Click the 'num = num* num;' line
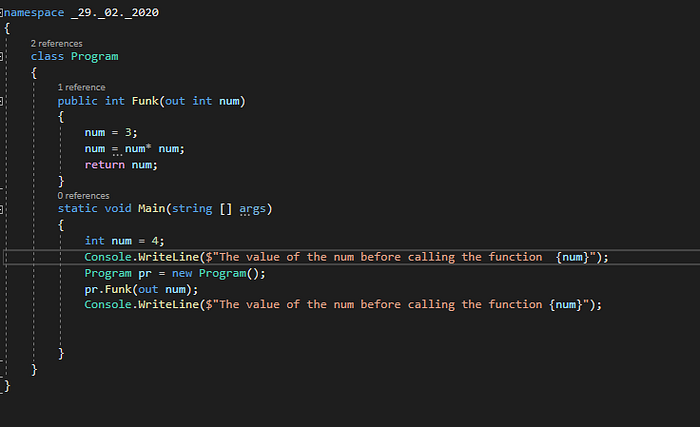700x427 pixels. 134,149
